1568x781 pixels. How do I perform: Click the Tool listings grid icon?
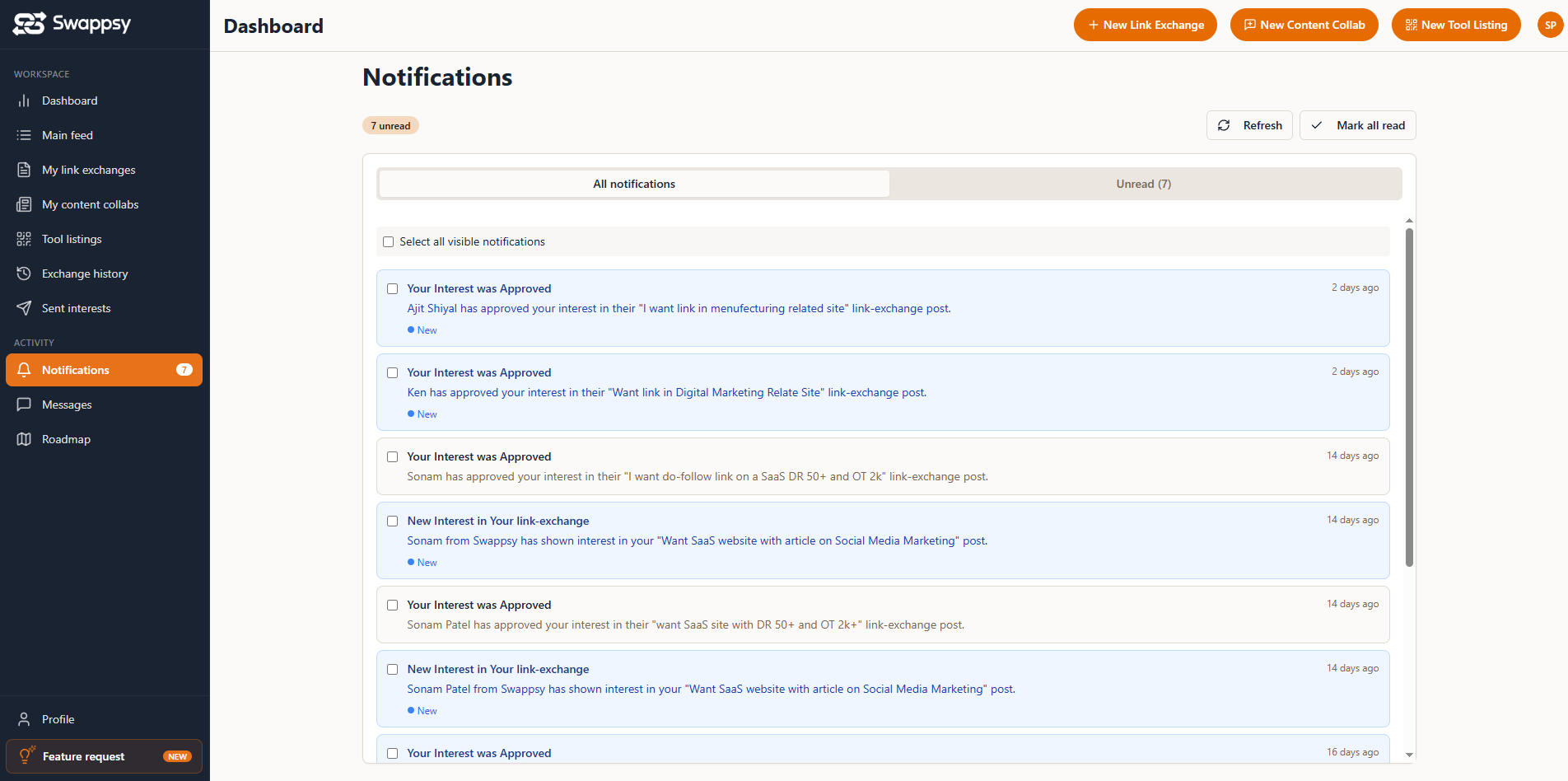pyautogui.click(x=24, y=239)
